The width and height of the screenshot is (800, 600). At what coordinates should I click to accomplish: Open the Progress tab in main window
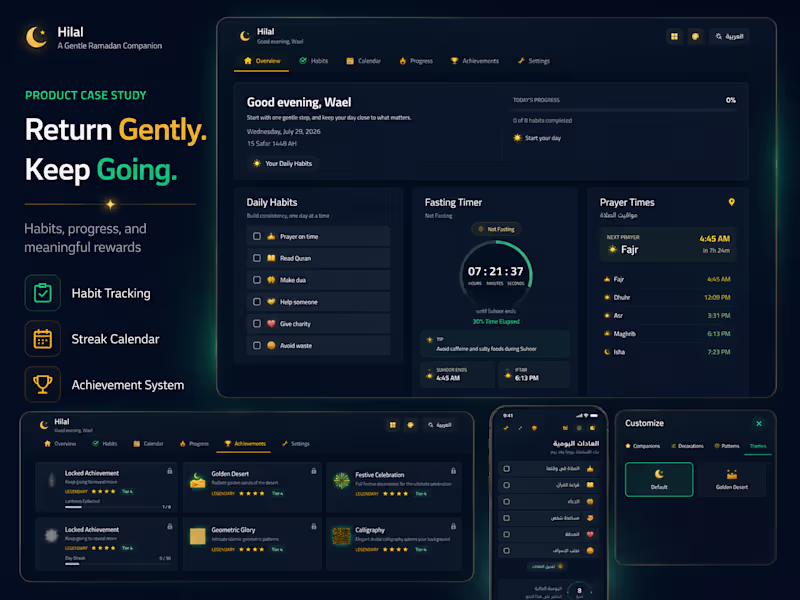(x=416, y=61)
